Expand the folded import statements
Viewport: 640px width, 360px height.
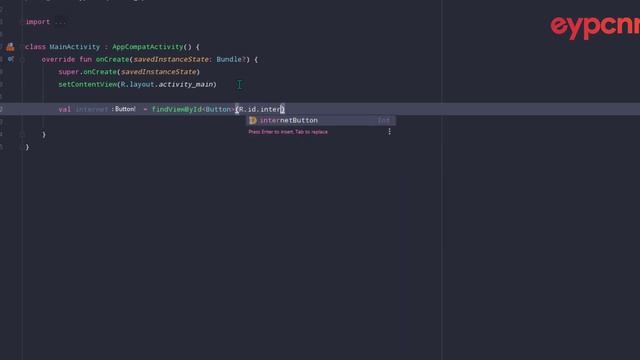tap(60, 22)
